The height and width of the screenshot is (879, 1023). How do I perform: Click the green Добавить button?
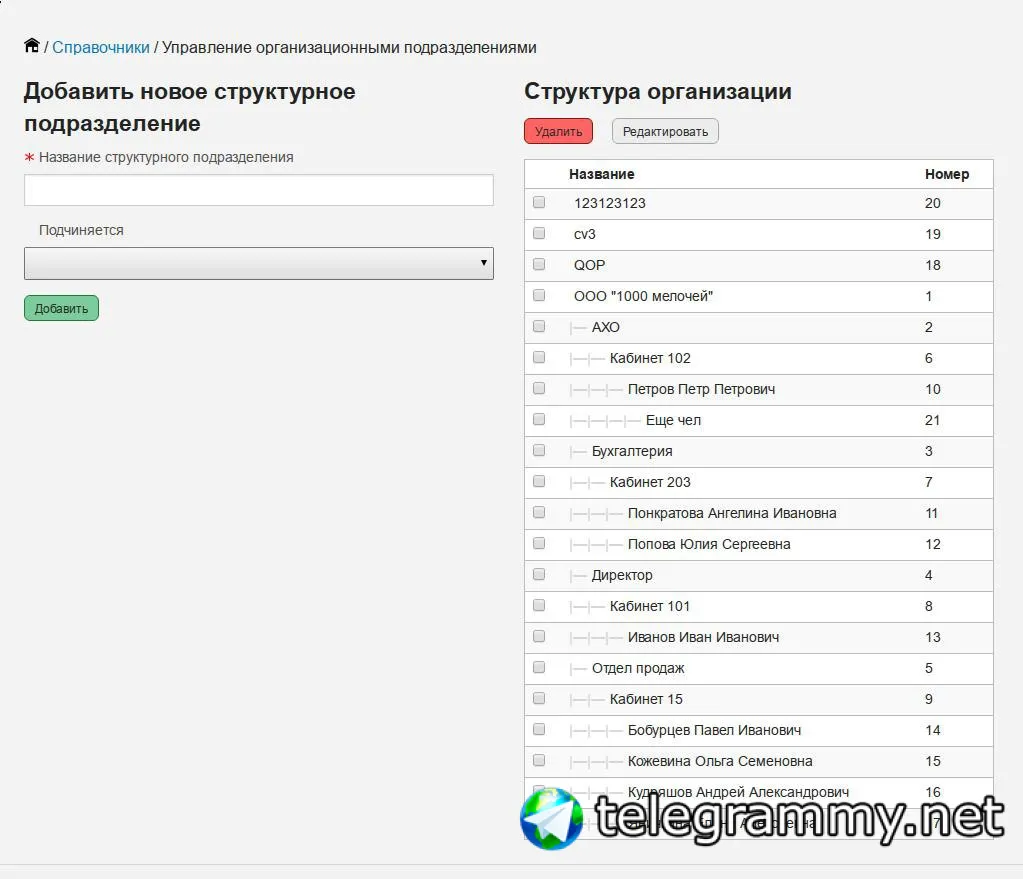point(61,308)
